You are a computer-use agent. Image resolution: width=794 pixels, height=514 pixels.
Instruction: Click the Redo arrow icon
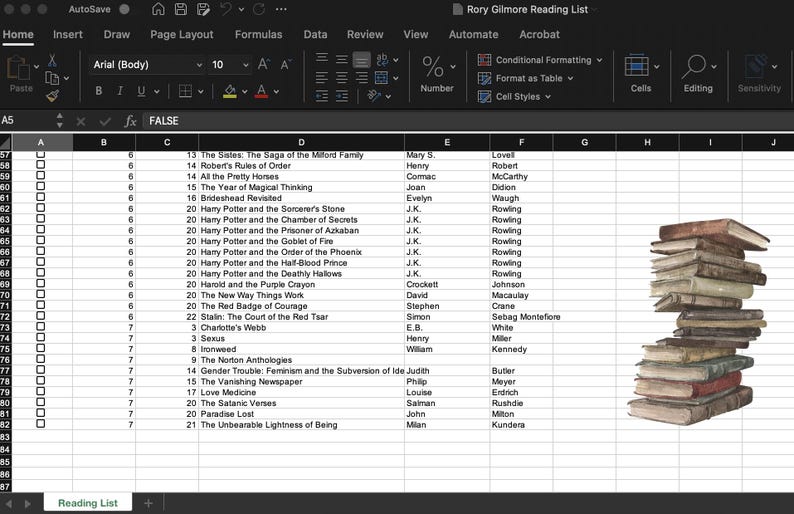(259, 9)
